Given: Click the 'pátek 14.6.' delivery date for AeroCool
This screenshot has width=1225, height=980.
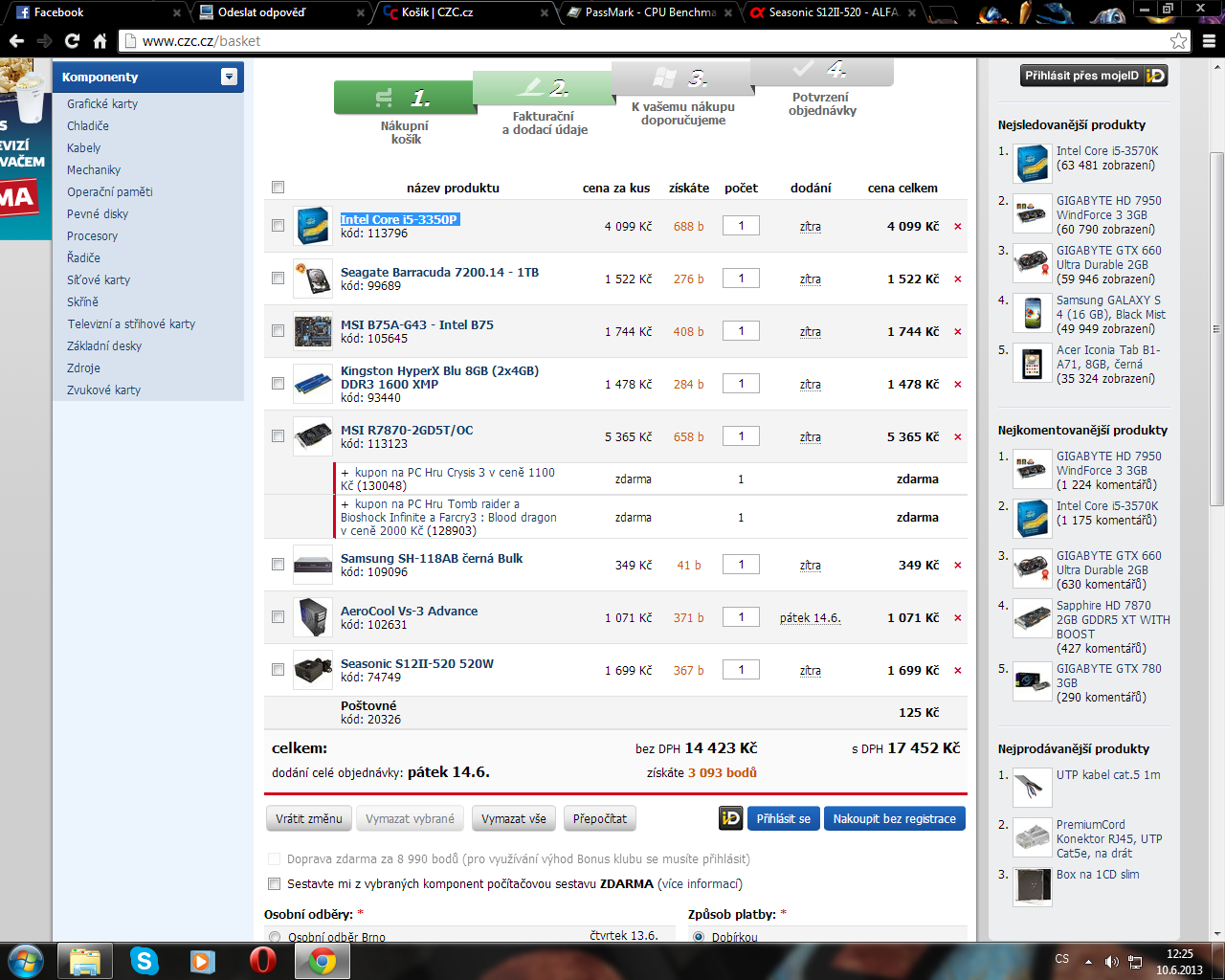Looking at the screenshot, I should (x=811, y=618).
